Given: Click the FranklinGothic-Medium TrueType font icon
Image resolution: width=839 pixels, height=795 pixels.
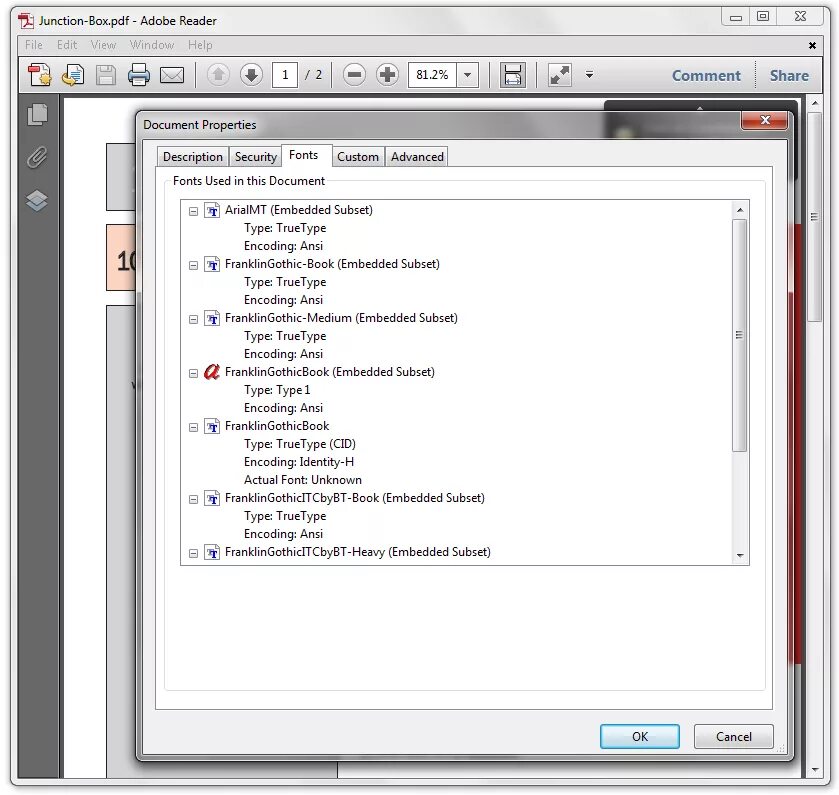Looking at the screenshot, I should click(212, 318).
